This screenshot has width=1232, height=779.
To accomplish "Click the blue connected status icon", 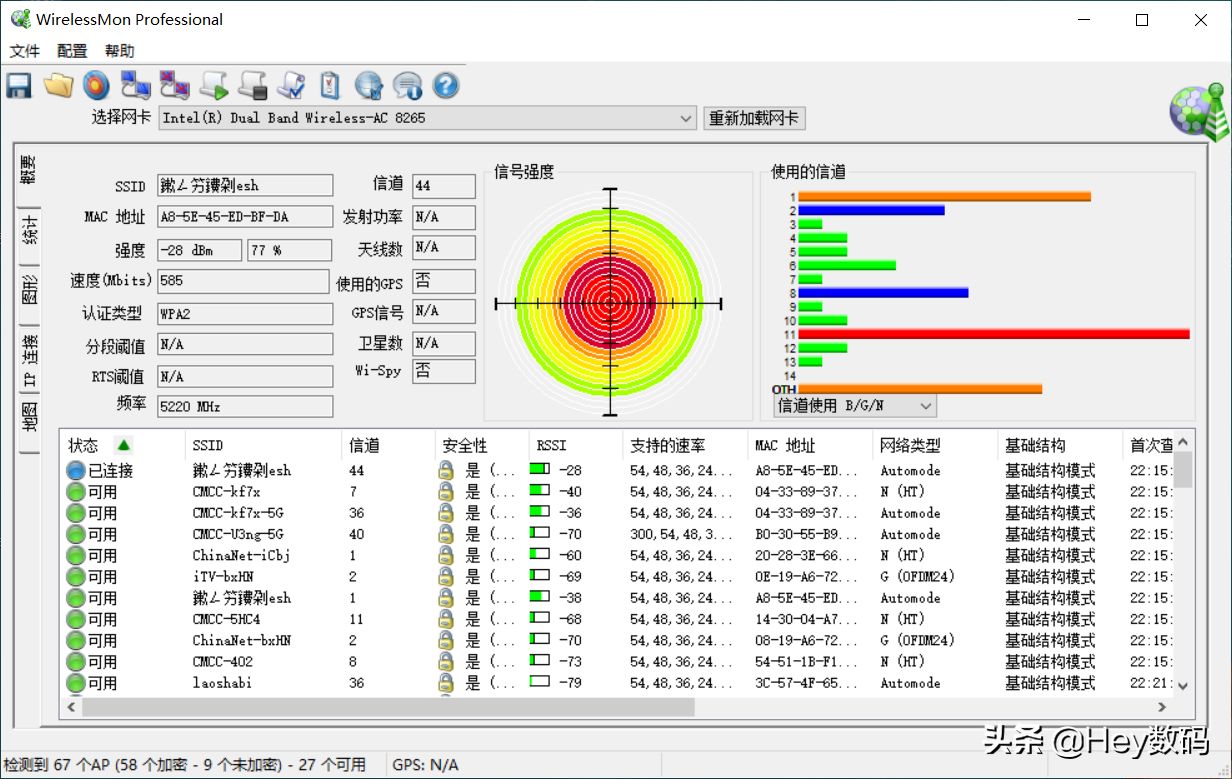I will click(76, 470).
